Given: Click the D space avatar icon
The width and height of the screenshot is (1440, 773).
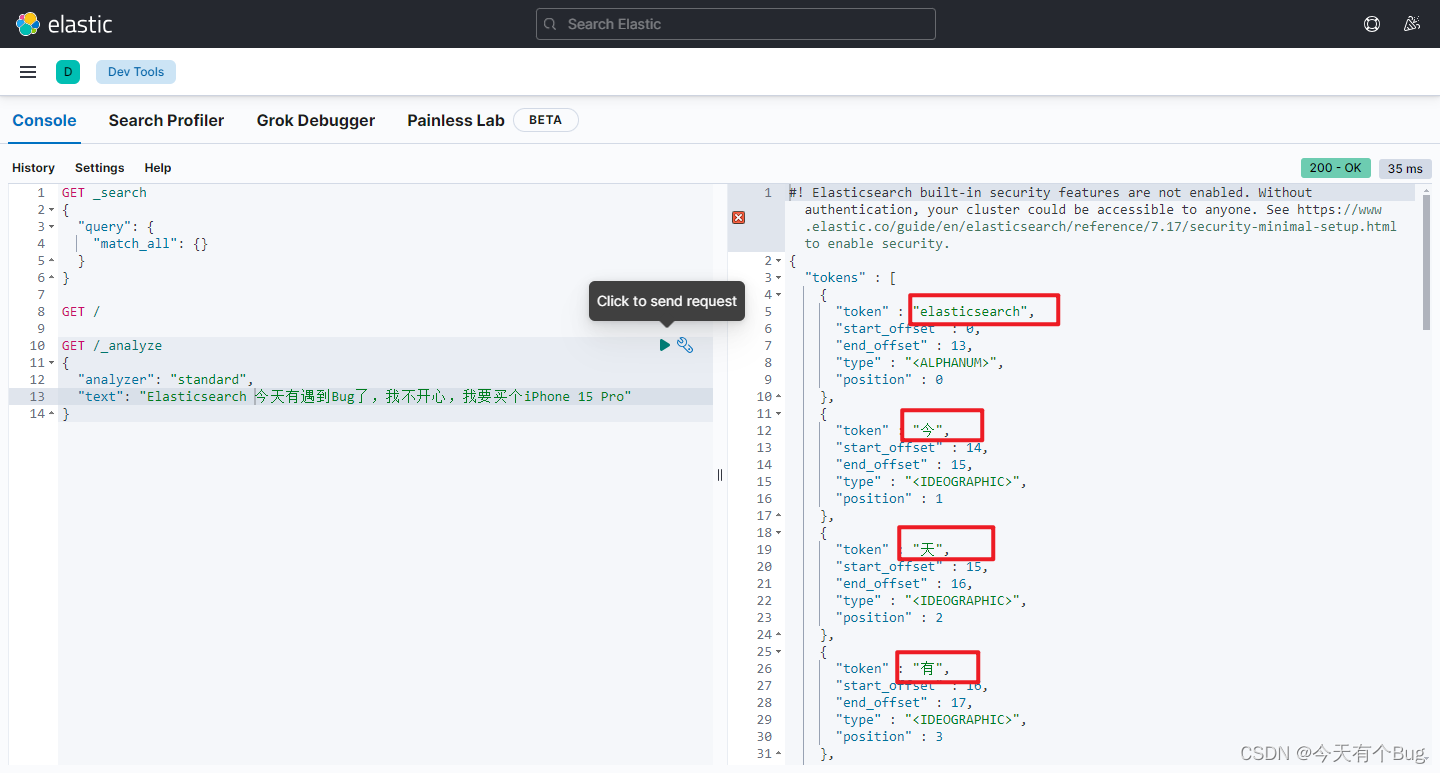Looking at the screenshot, I should click(68, 71).
